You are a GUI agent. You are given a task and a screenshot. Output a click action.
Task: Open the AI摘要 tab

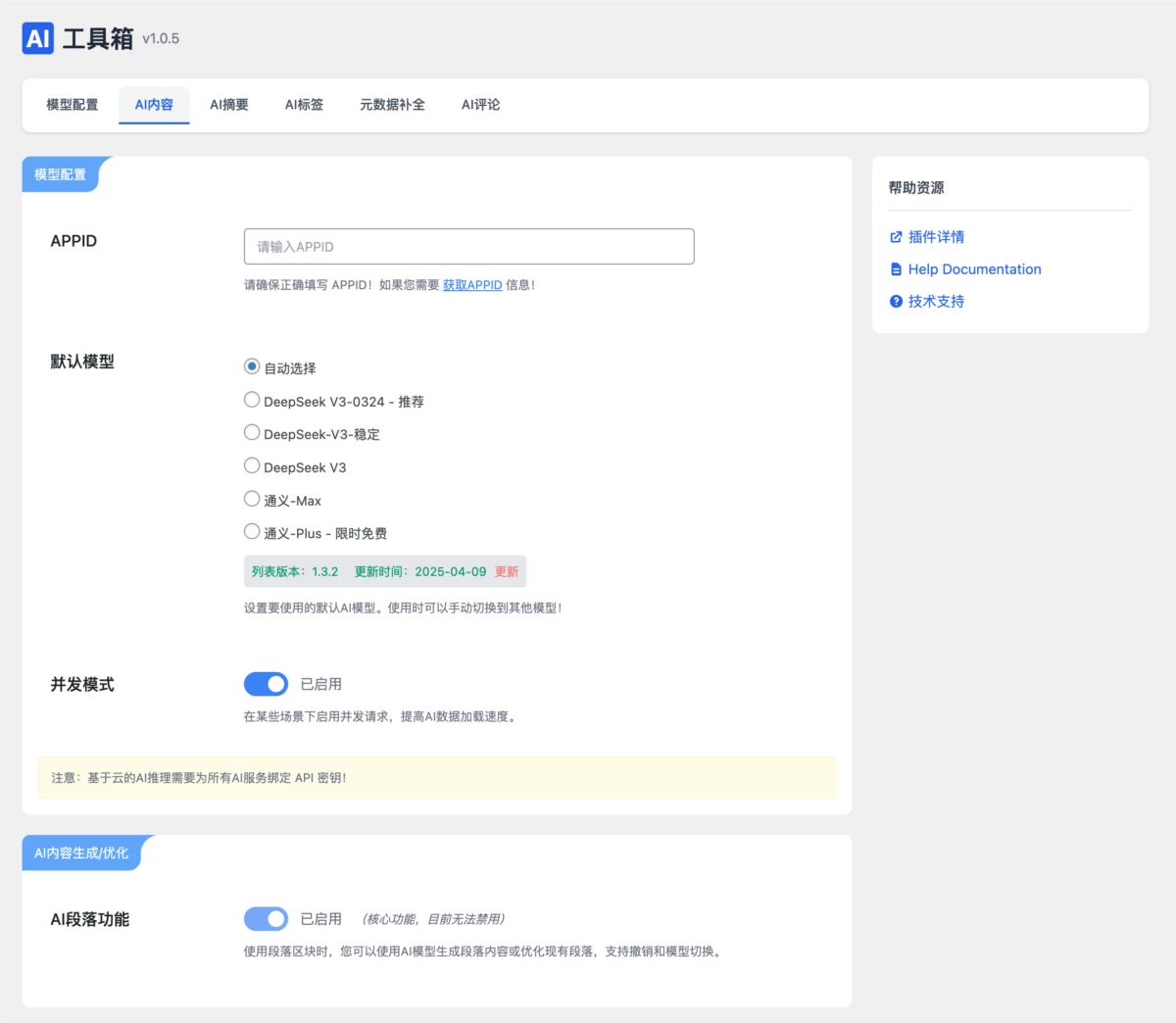coord(229,105)
